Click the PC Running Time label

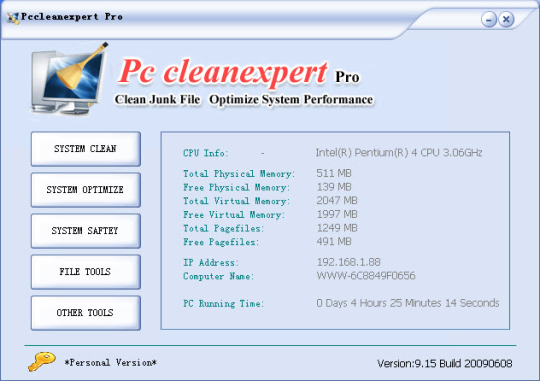point(223,303)
